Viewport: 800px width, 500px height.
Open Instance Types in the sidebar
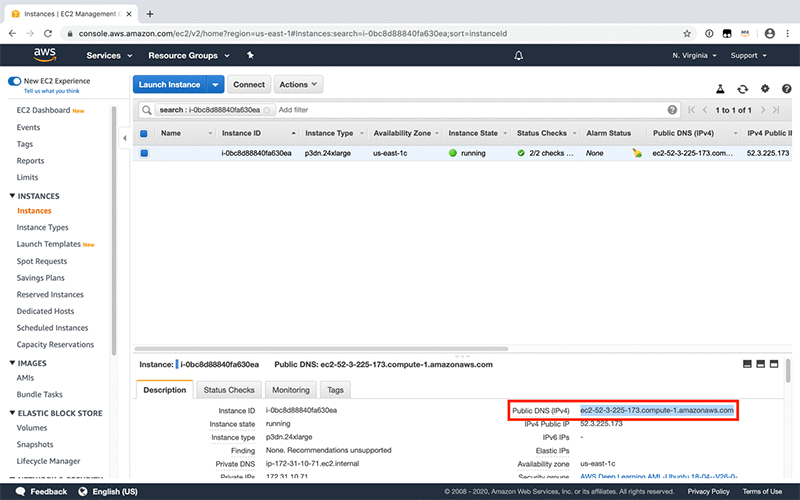42,227
